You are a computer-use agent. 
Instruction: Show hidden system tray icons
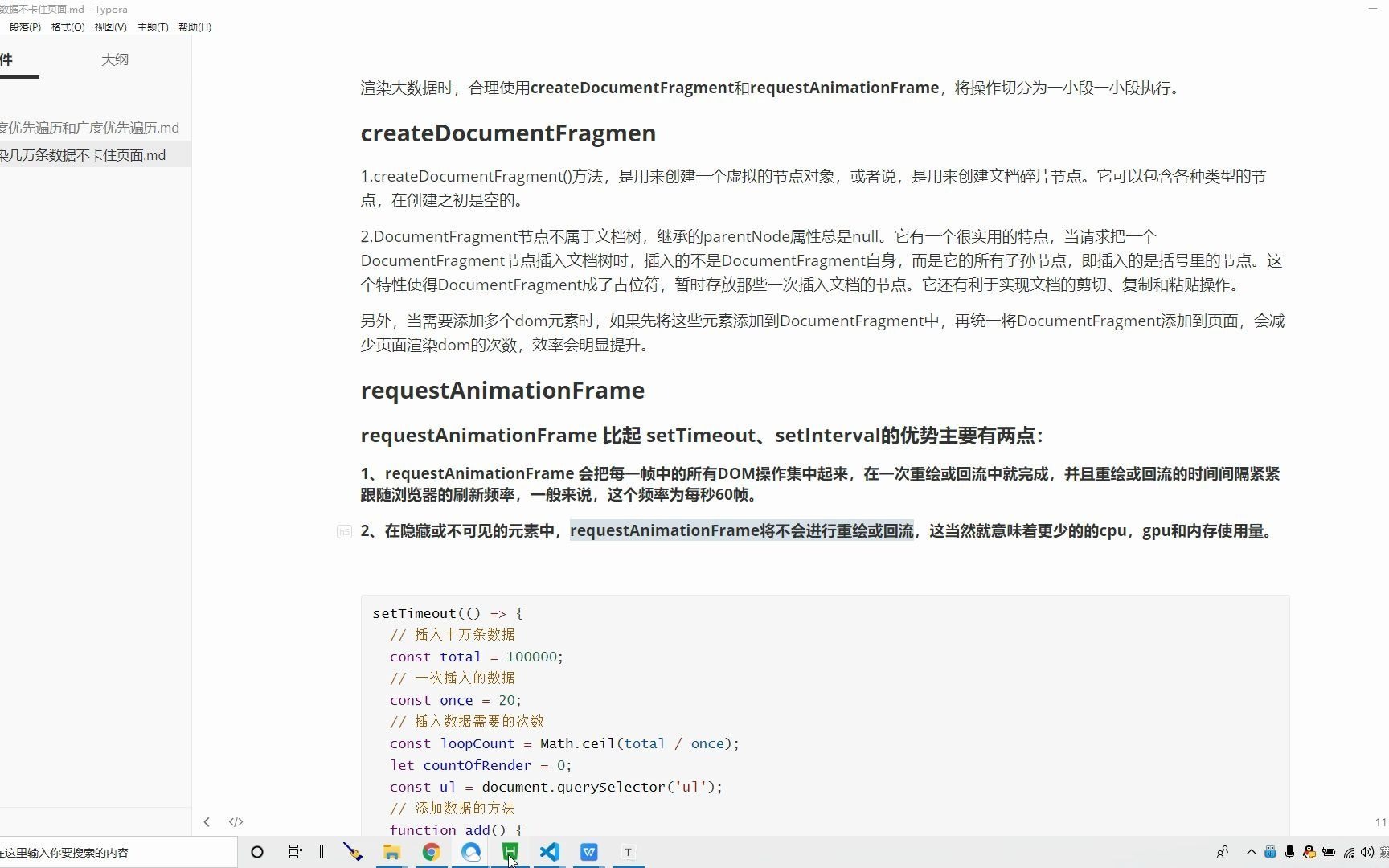pos(1251,852)
